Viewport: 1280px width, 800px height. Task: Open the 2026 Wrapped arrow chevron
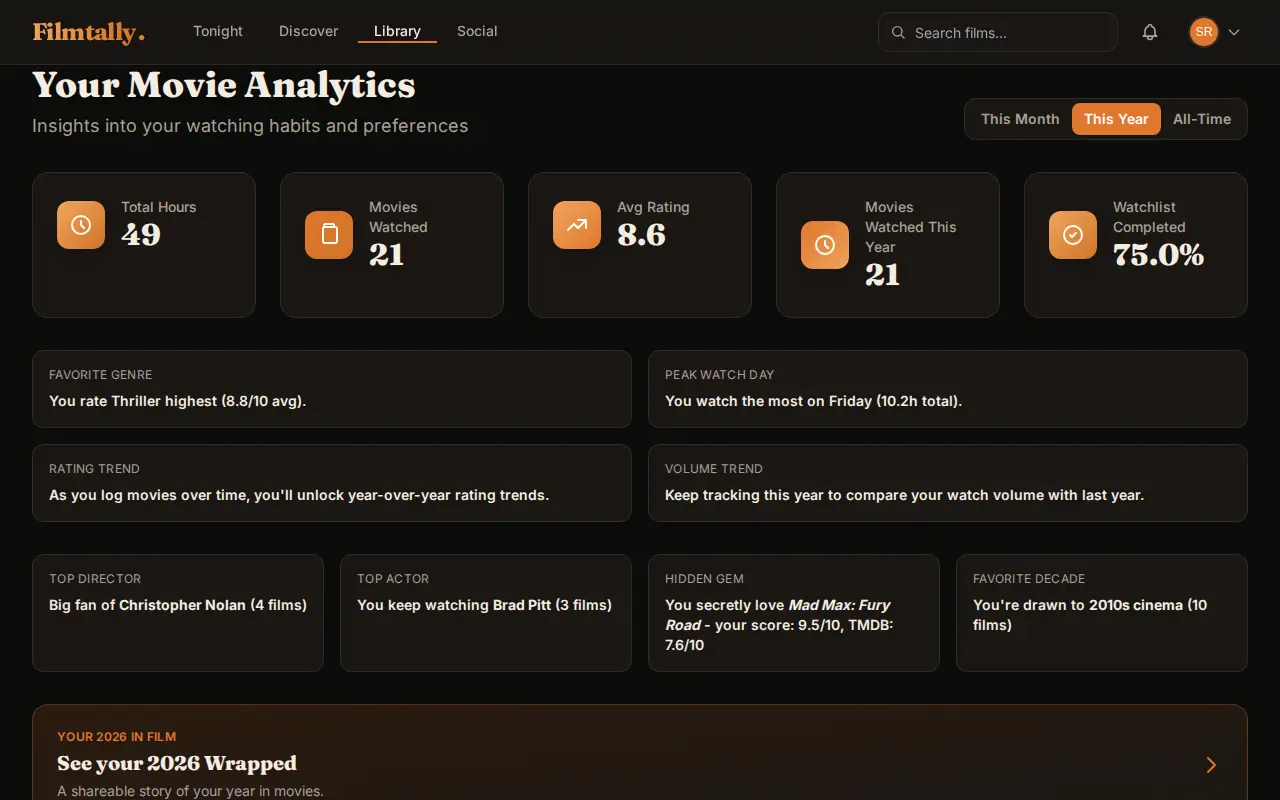[1211, 765]
